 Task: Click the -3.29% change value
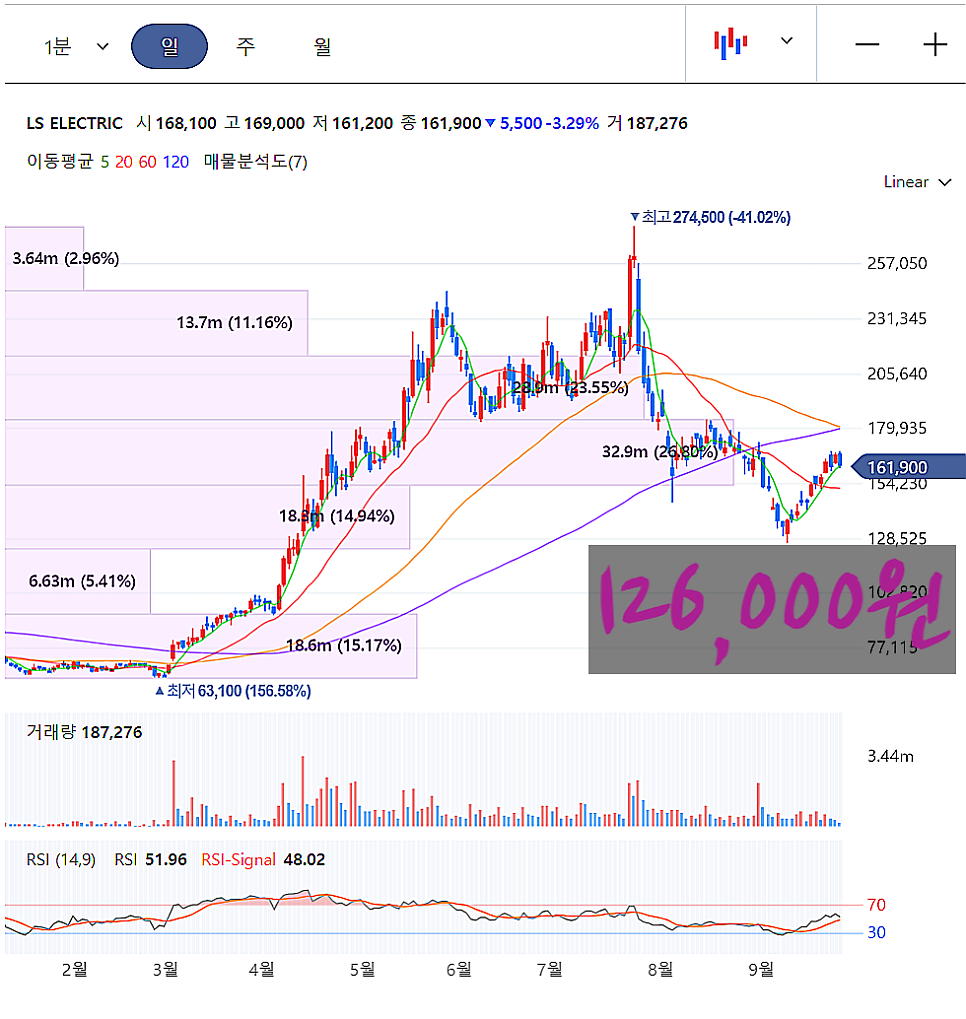click(x=573, y=123)
